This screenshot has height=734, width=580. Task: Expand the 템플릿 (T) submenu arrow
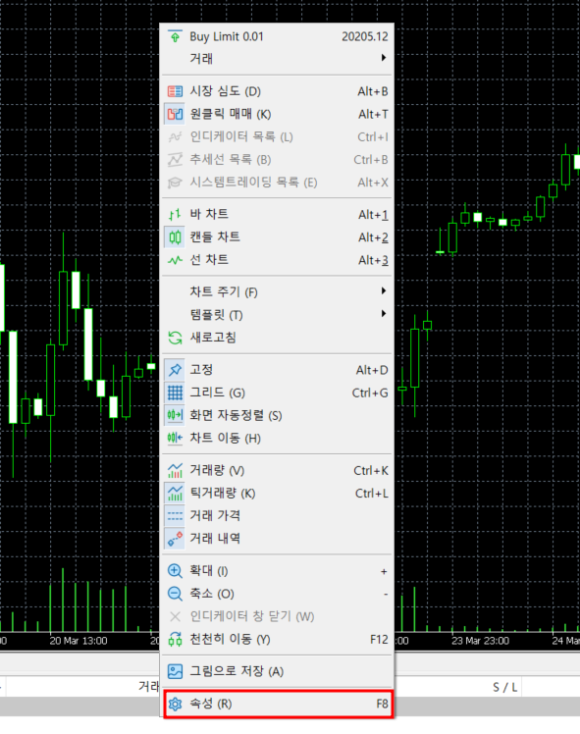(x=383, y=313)
